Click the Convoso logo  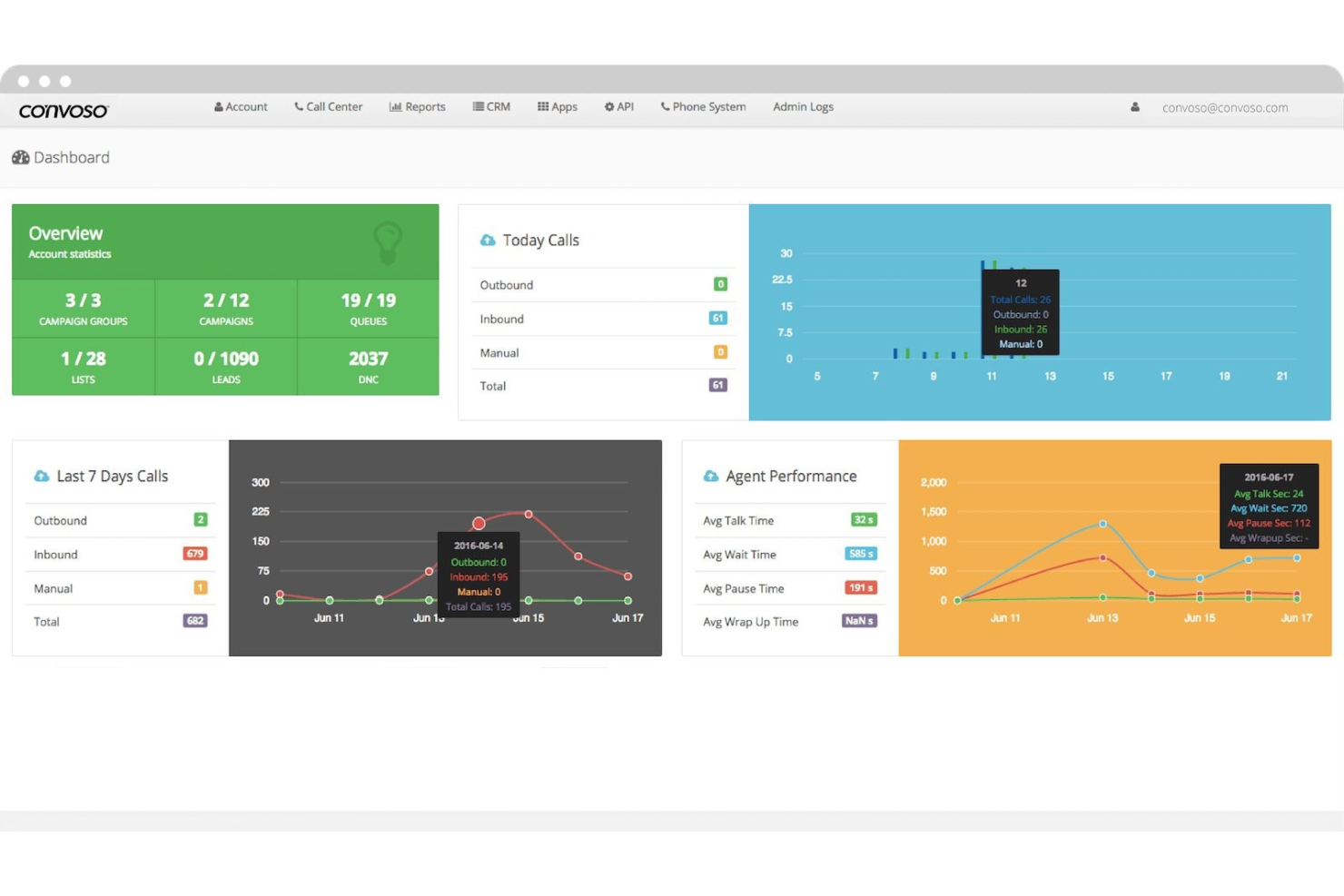(62, 109)
